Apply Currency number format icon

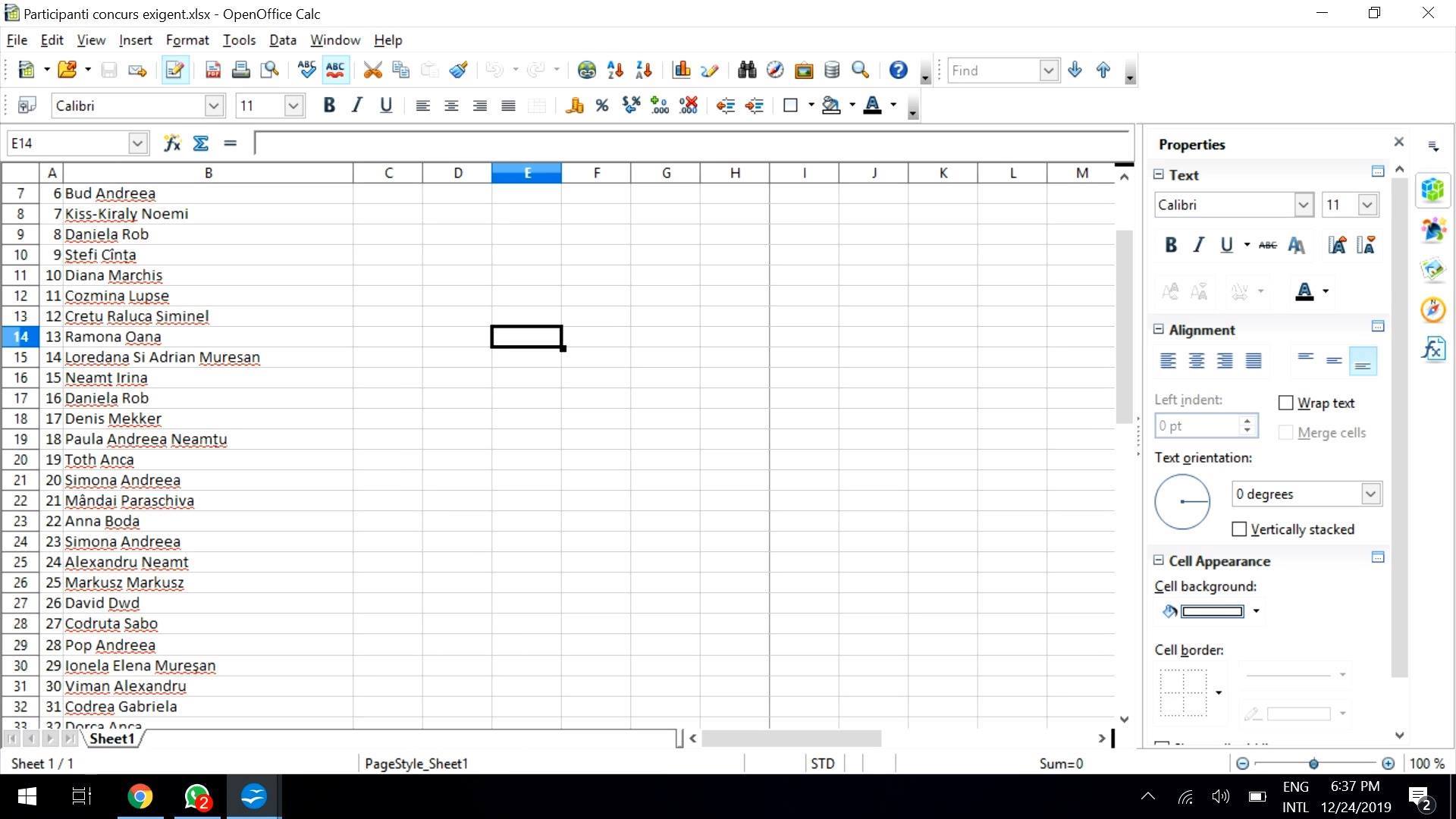click(x=574, y=106)
